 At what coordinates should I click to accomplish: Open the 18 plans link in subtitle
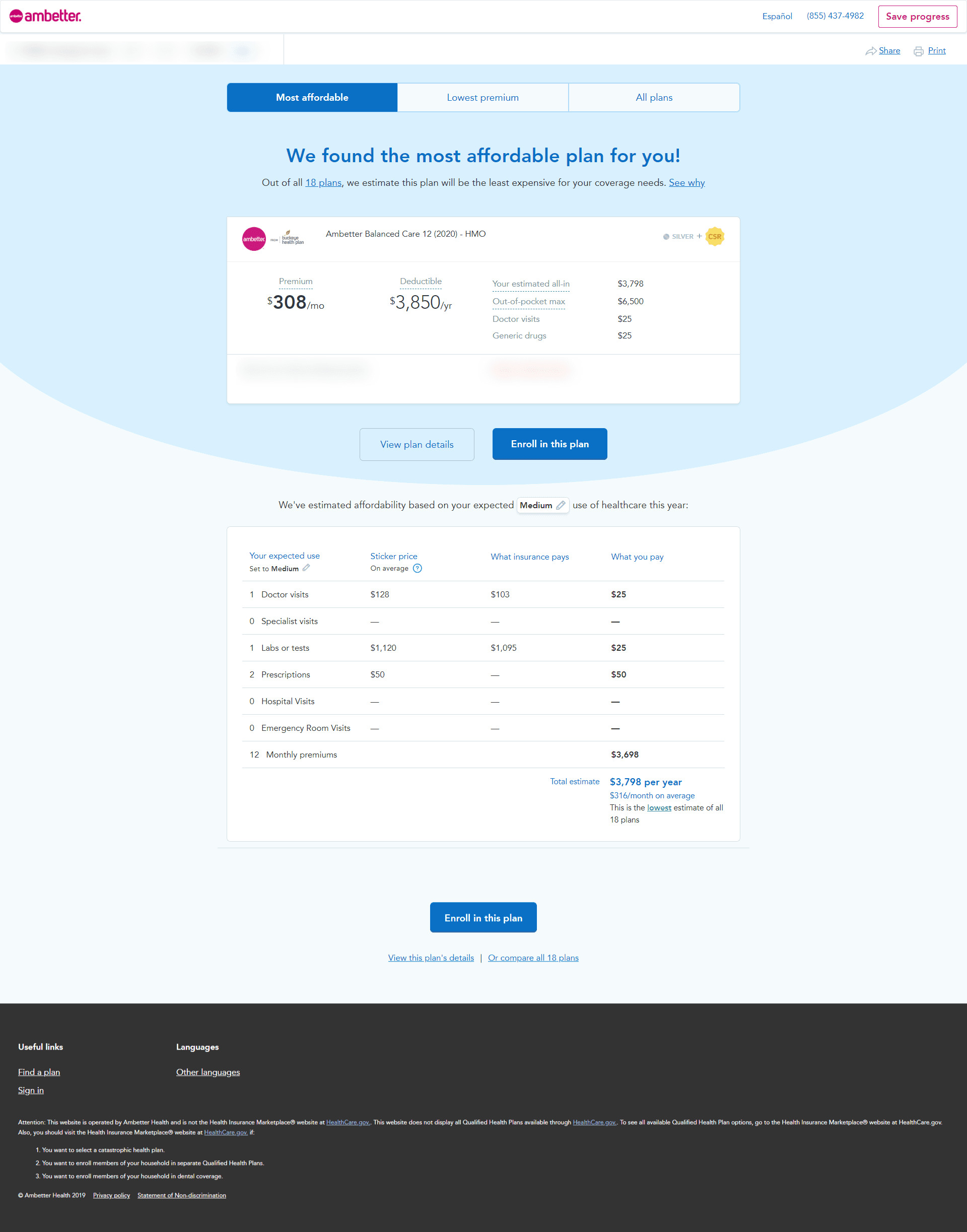(323, 183)
